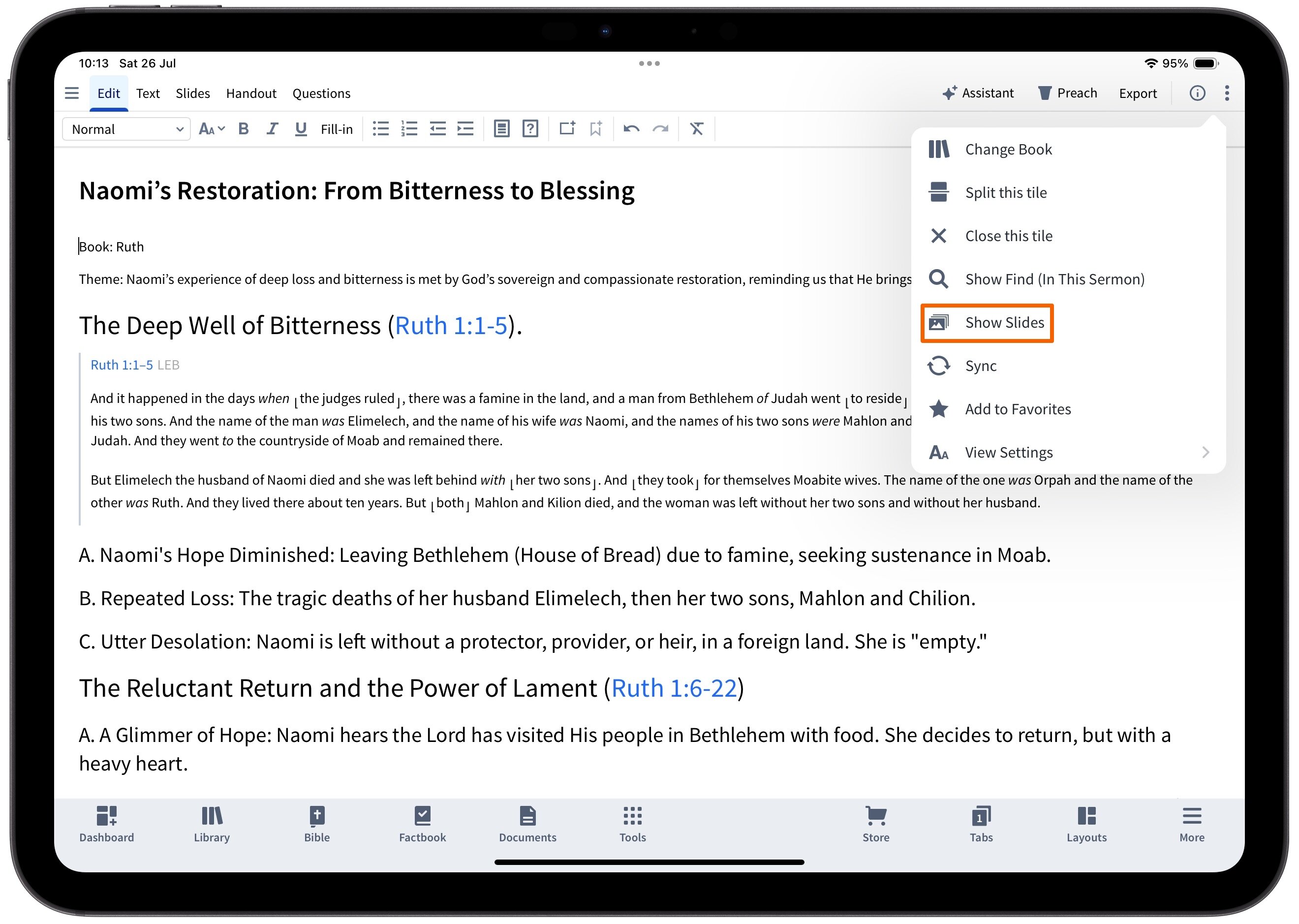Expand View Settings submenu

(x=1068, y=452)
